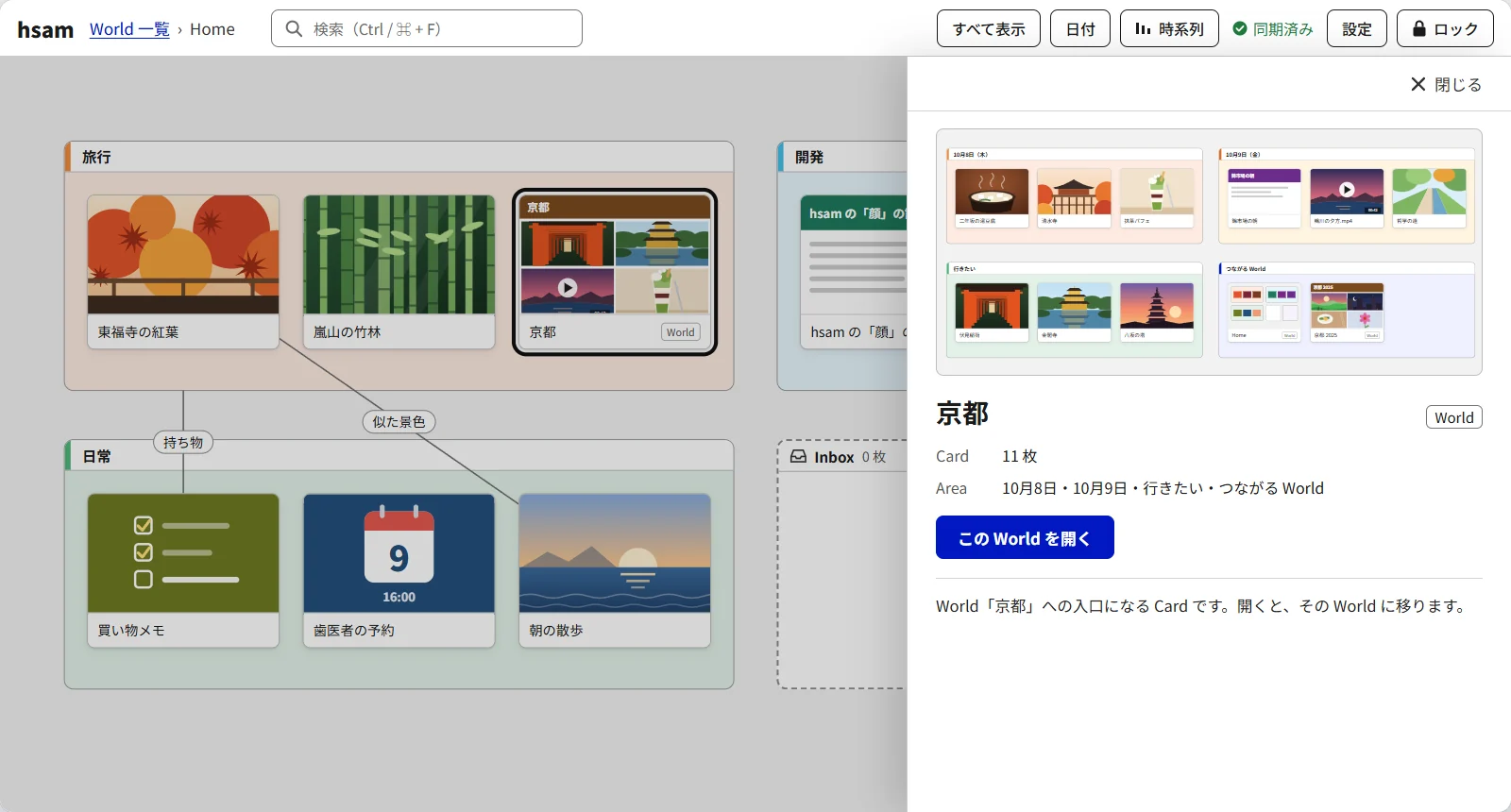Click the 旅行 area header
Screen dimensions: 1511x812
[x=399, y=157]
